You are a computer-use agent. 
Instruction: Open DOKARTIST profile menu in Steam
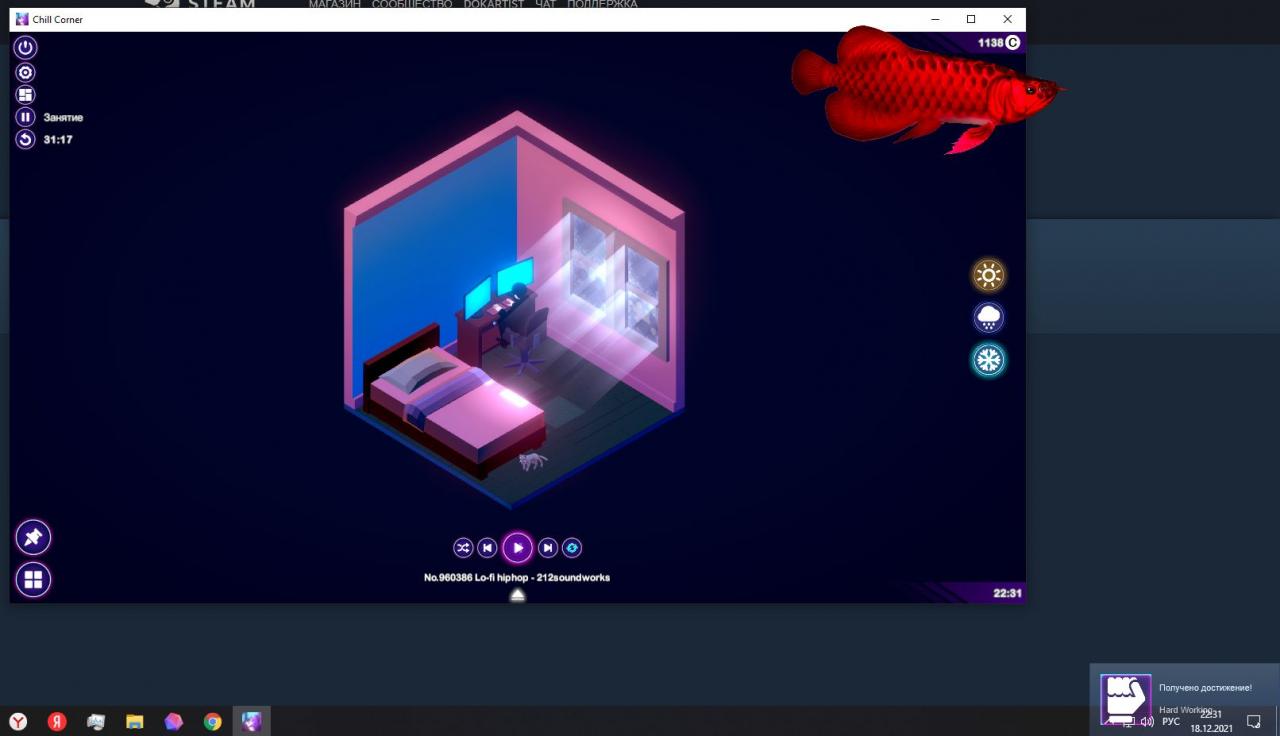493,4
